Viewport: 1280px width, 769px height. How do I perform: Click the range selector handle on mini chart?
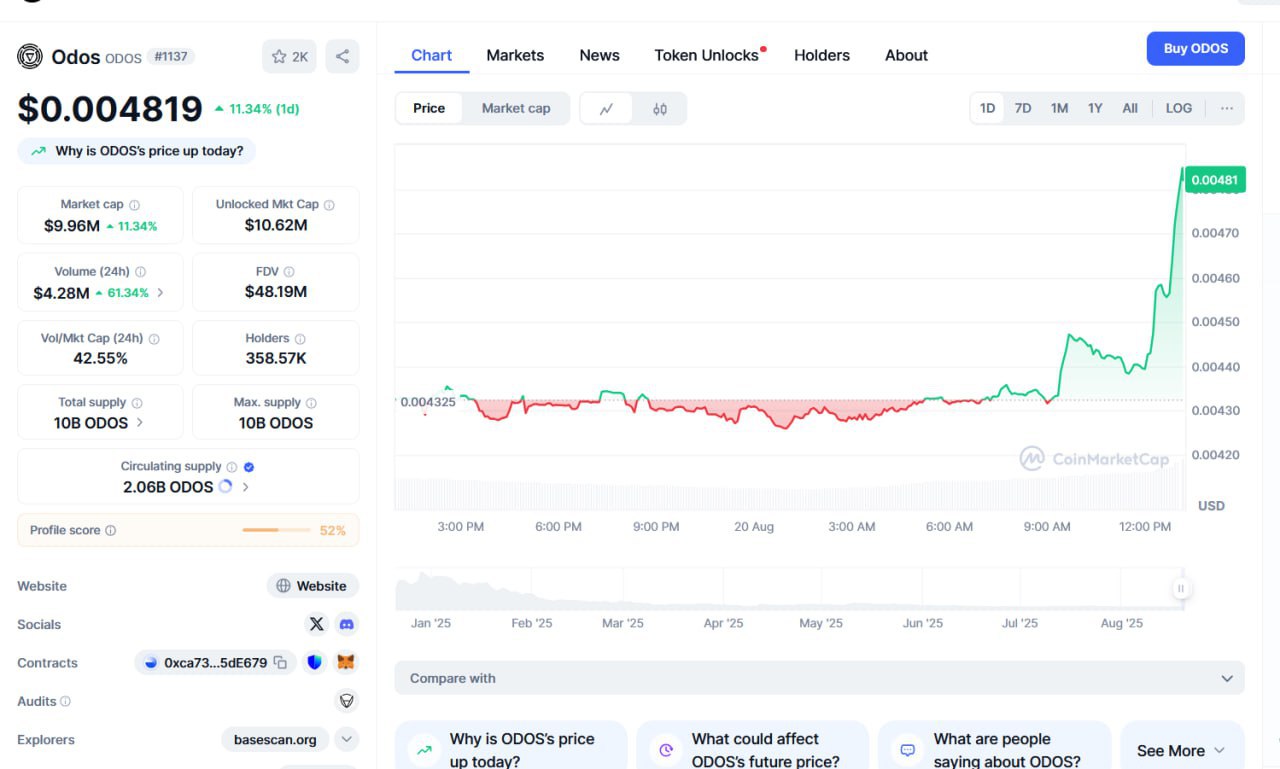[1181, 589]
